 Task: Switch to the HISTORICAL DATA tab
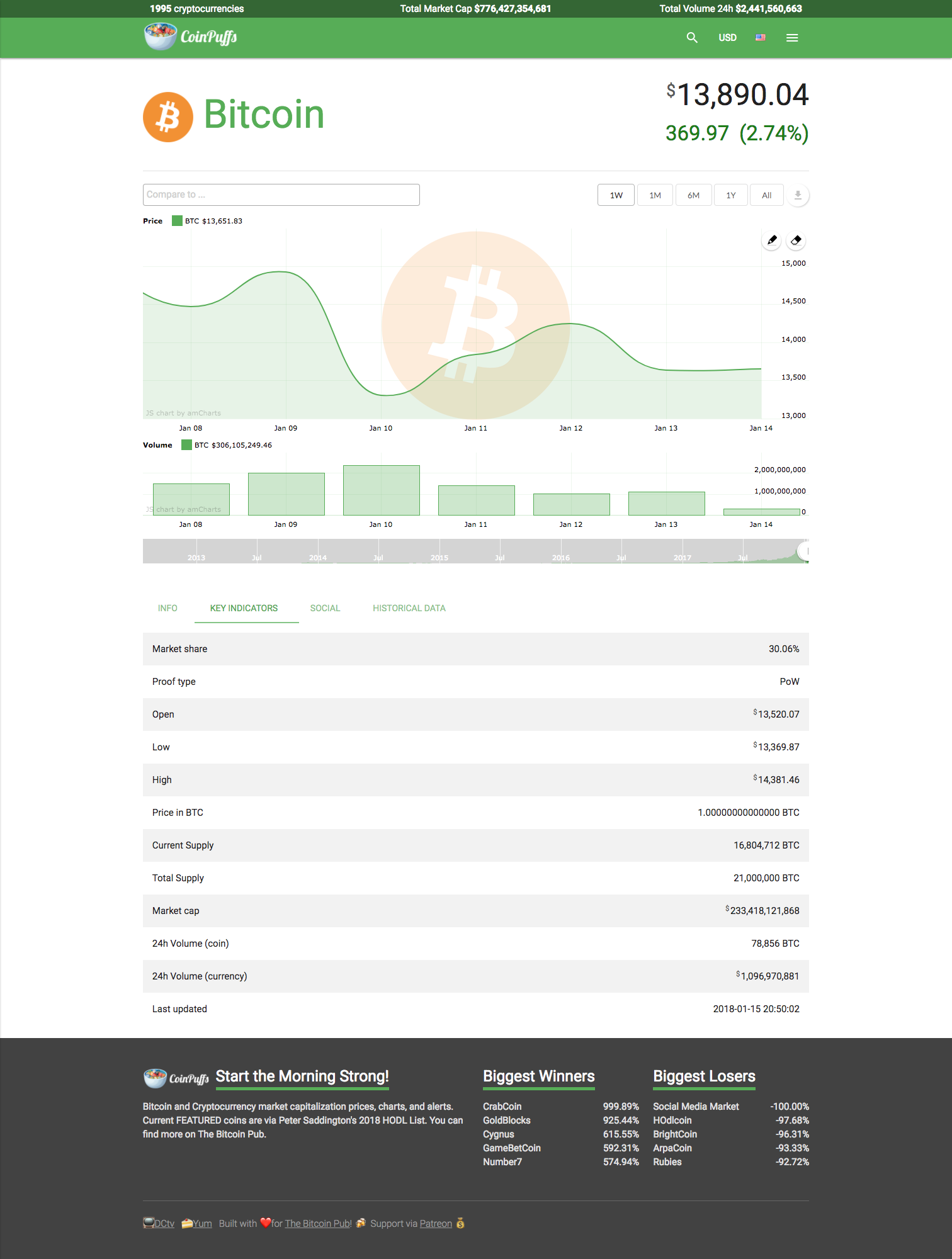(409, 608)
